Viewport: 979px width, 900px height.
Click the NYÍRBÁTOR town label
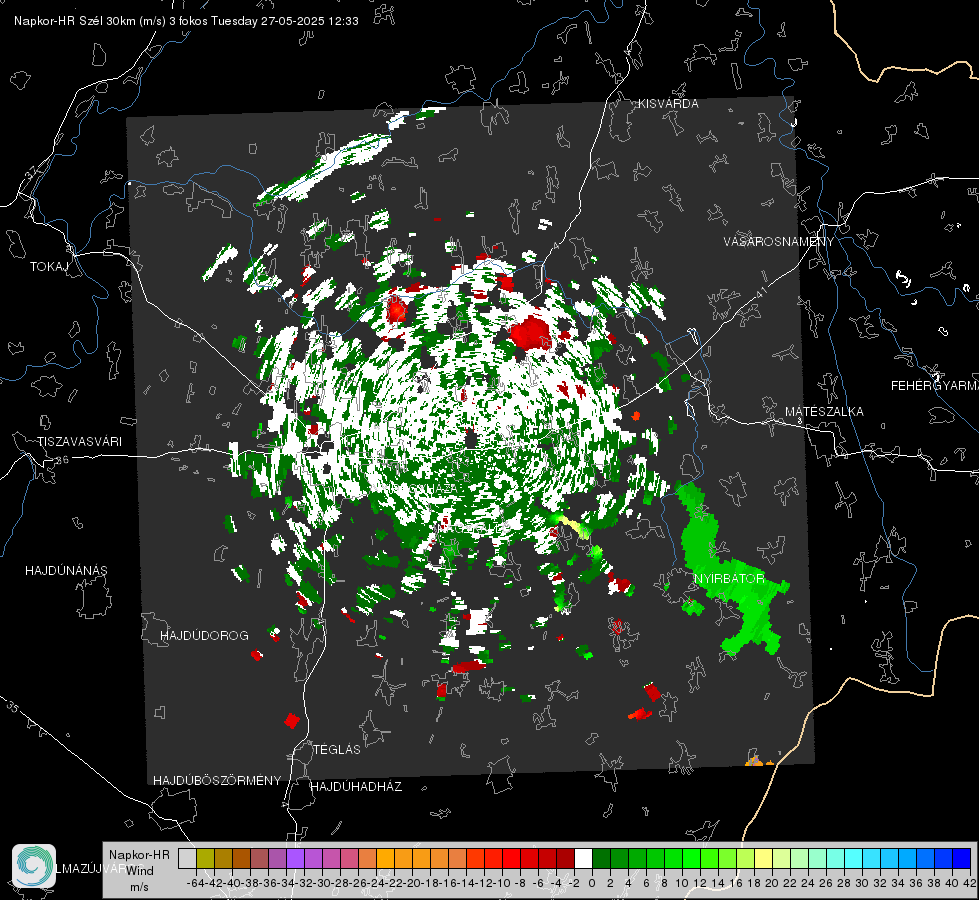729,579
